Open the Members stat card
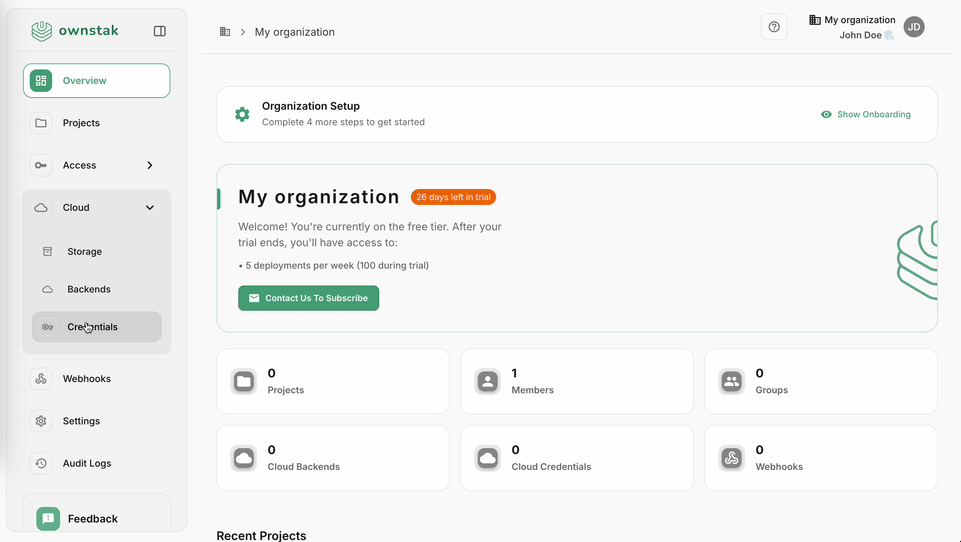This screenshot has height=542, width=961. (576, 381)
